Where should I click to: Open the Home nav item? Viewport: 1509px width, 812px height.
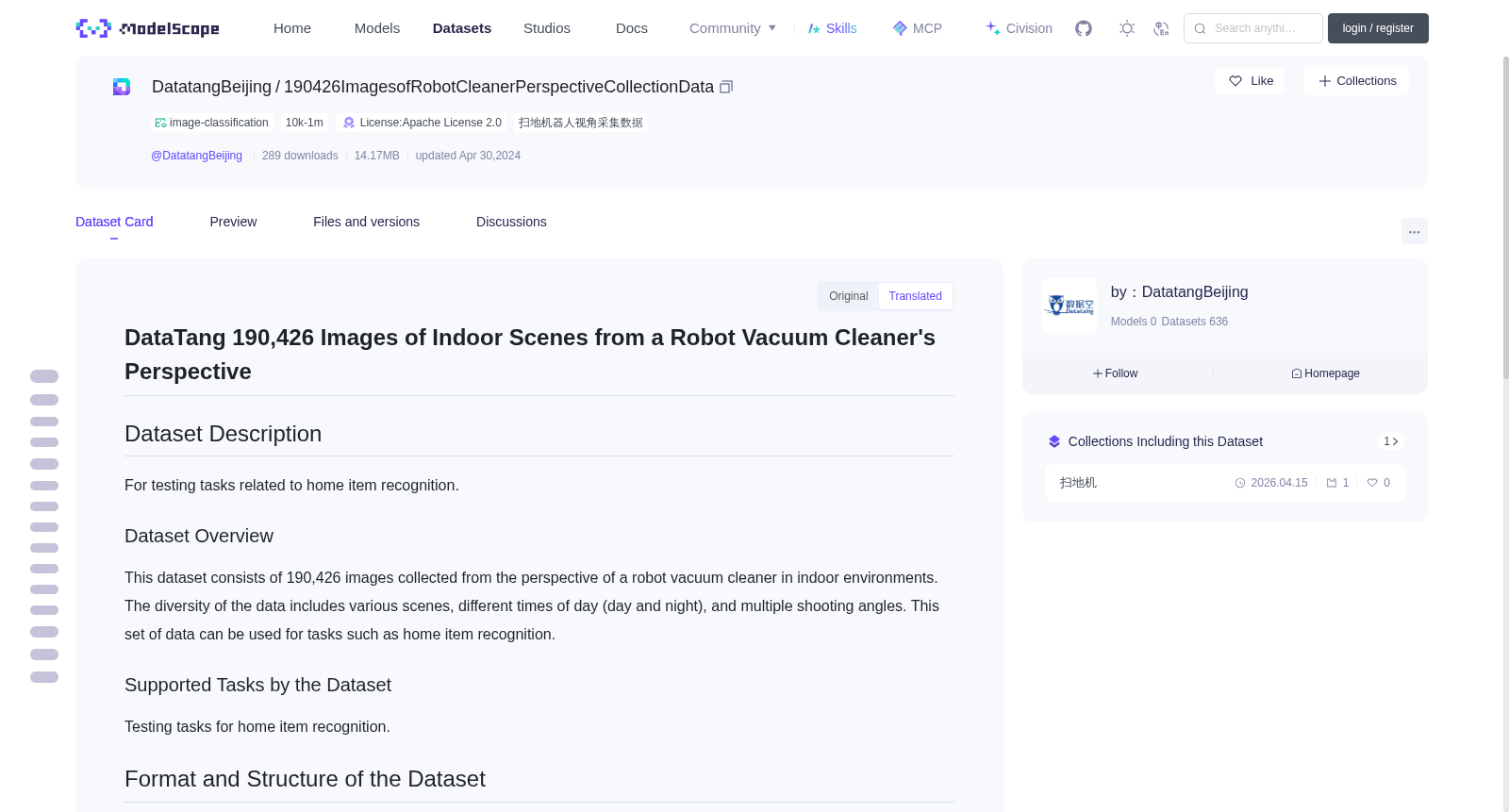point(292,28)
